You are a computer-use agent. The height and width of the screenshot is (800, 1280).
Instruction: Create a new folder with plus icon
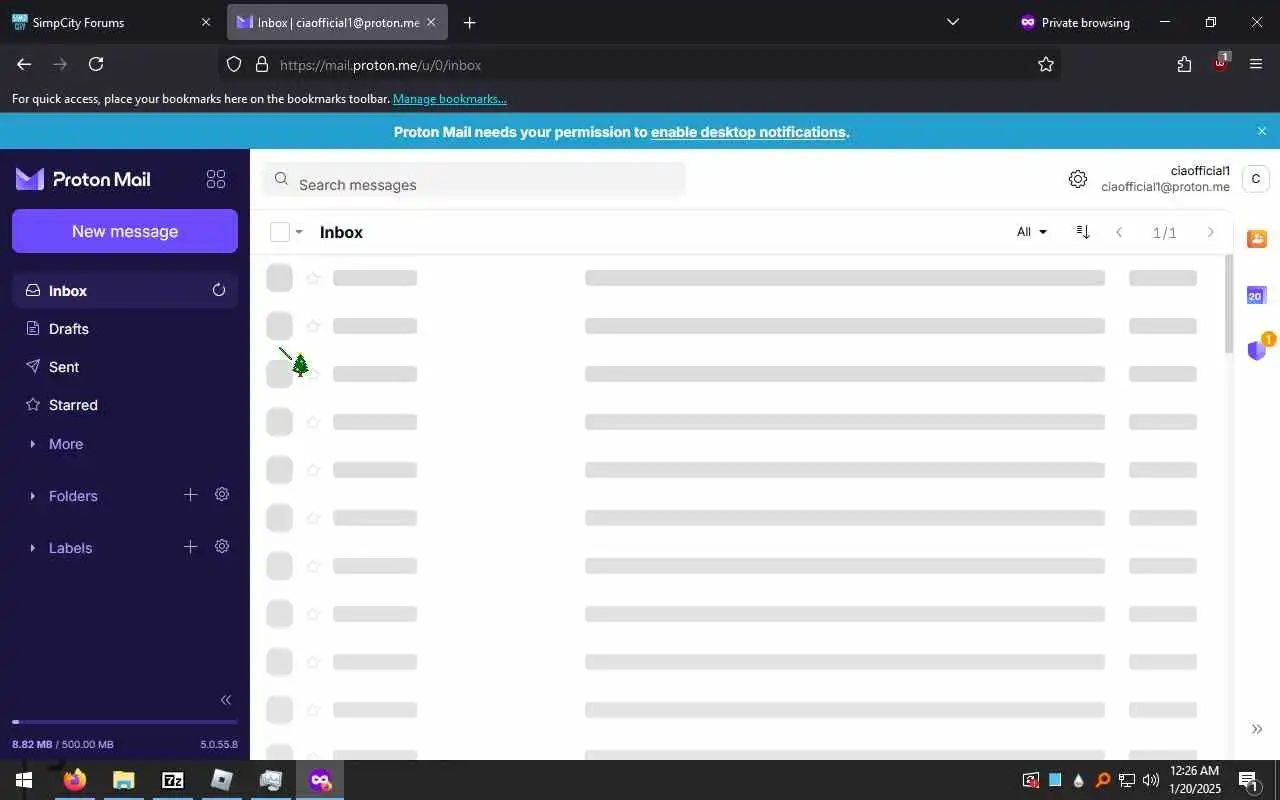[x=190, y=495]
